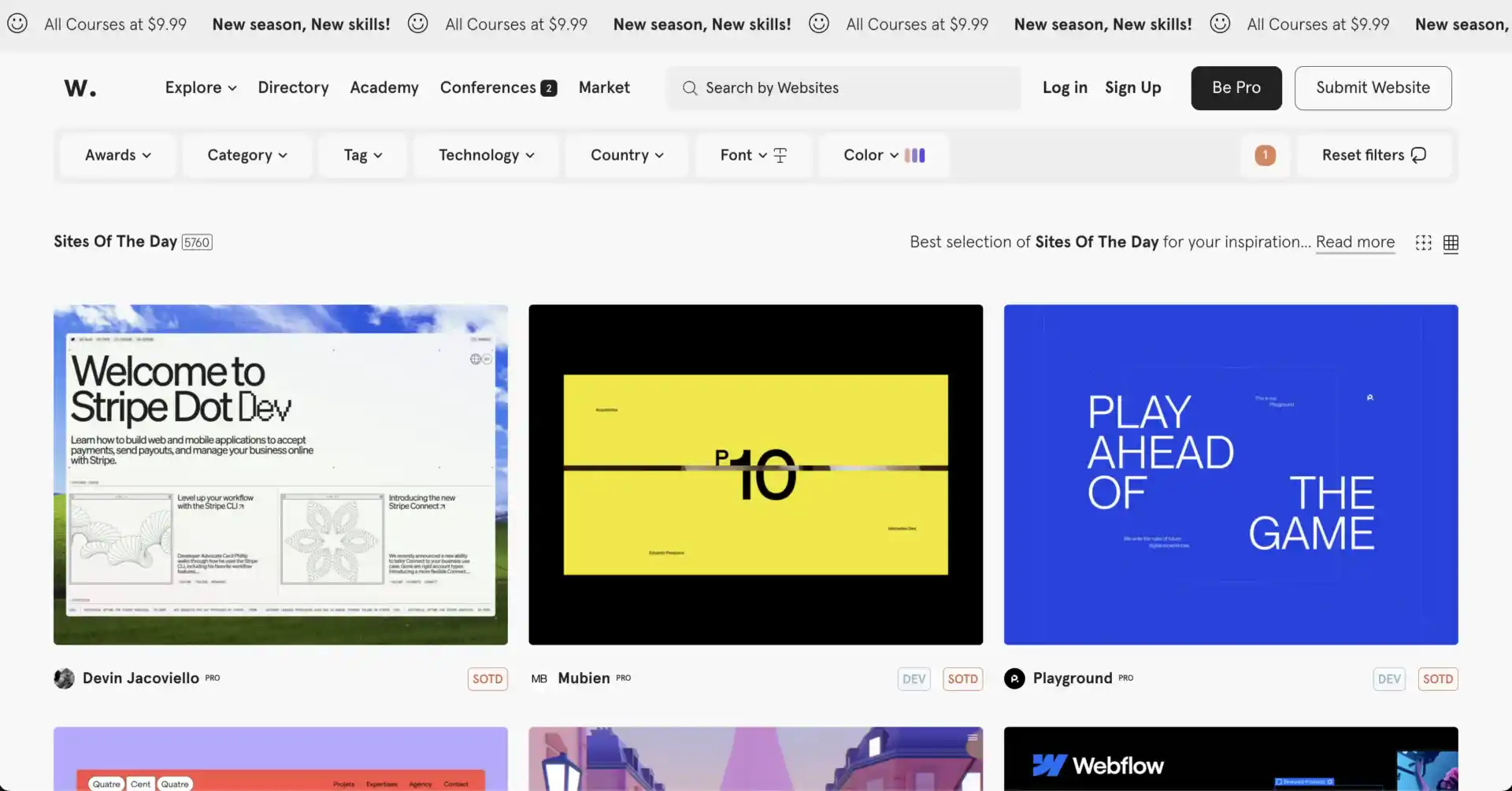
Task: Click the Font typography icon
Action: point(780,156)
